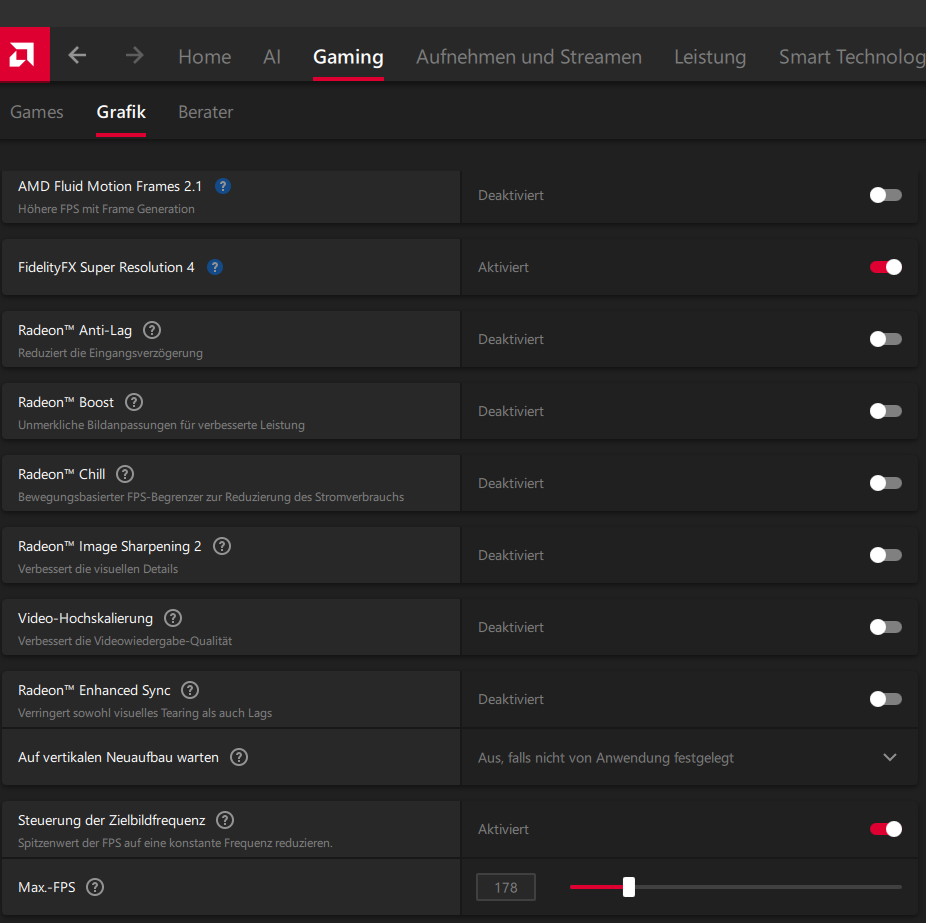This screenshot has width=926, height=923.
Task: Click the Radeon Image Sharpening 2 label
Action: pyautogui.click(x=110, y=547)
